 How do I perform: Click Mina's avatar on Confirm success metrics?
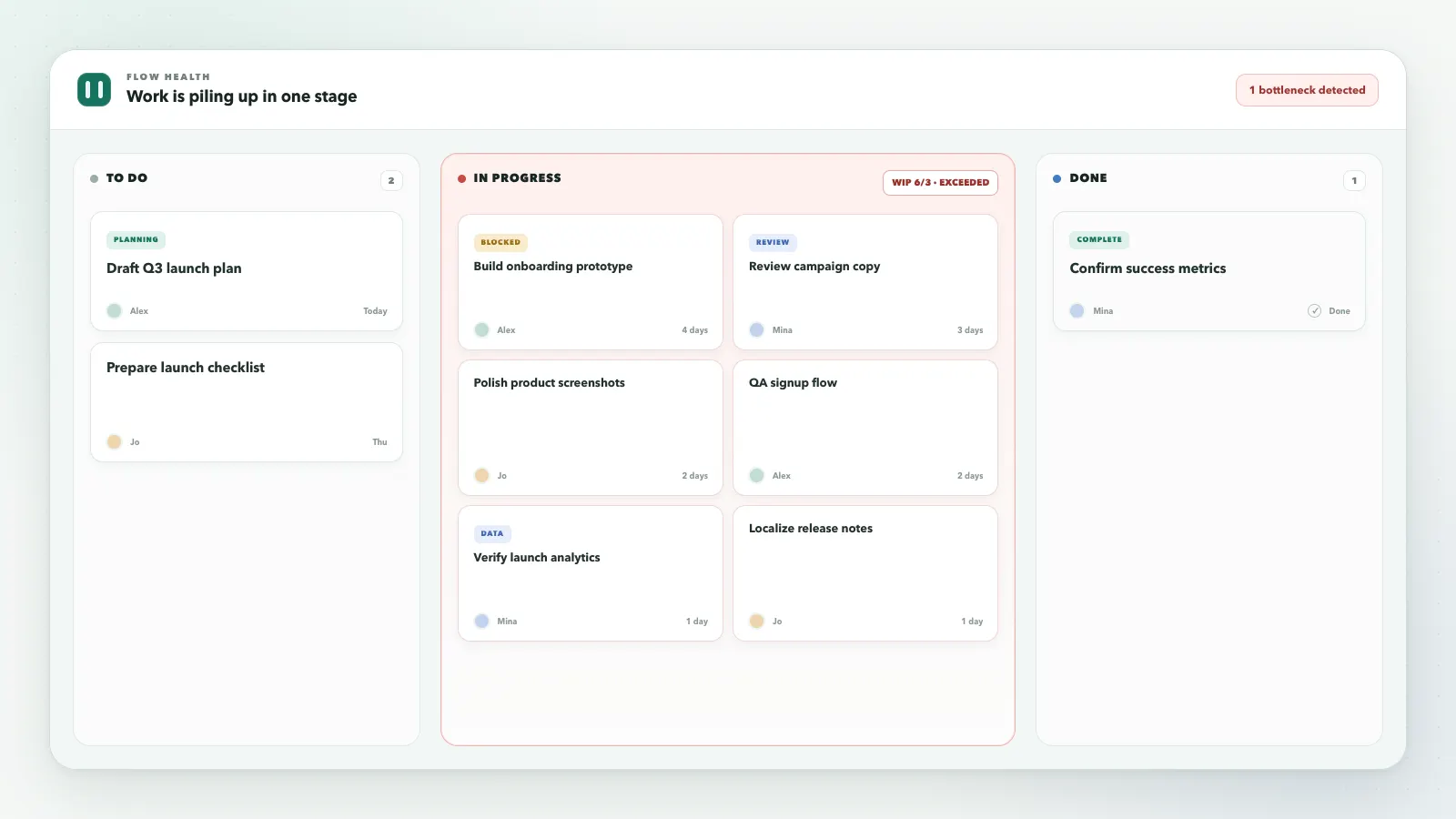(x=1077, y=311)
